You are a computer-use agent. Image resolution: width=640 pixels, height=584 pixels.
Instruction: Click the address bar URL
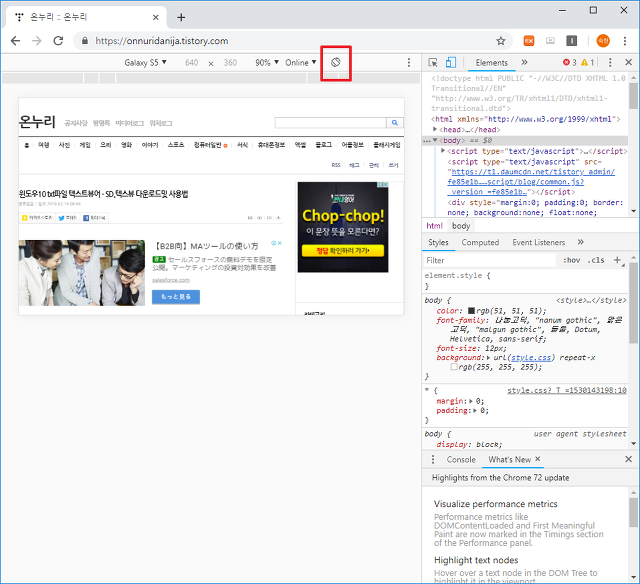[162, 41]
